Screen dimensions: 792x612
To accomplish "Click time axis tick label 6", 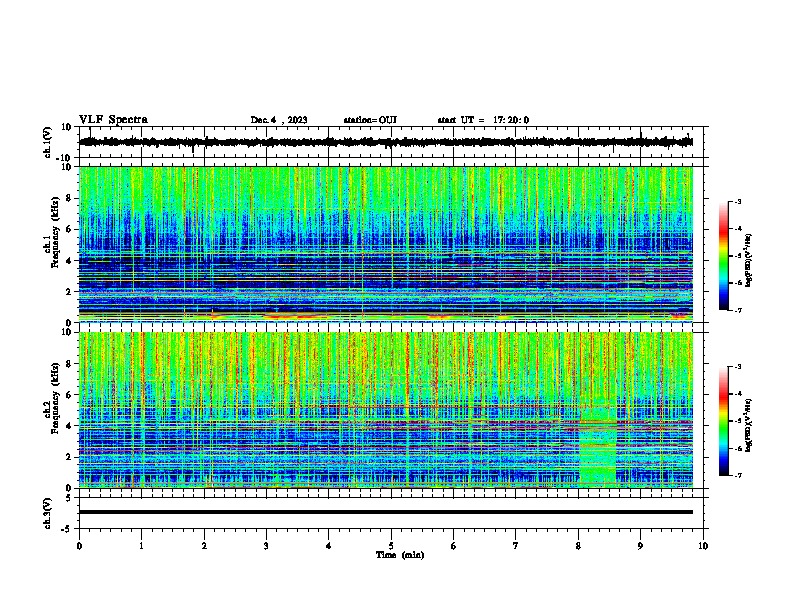I will pos(454,546).
